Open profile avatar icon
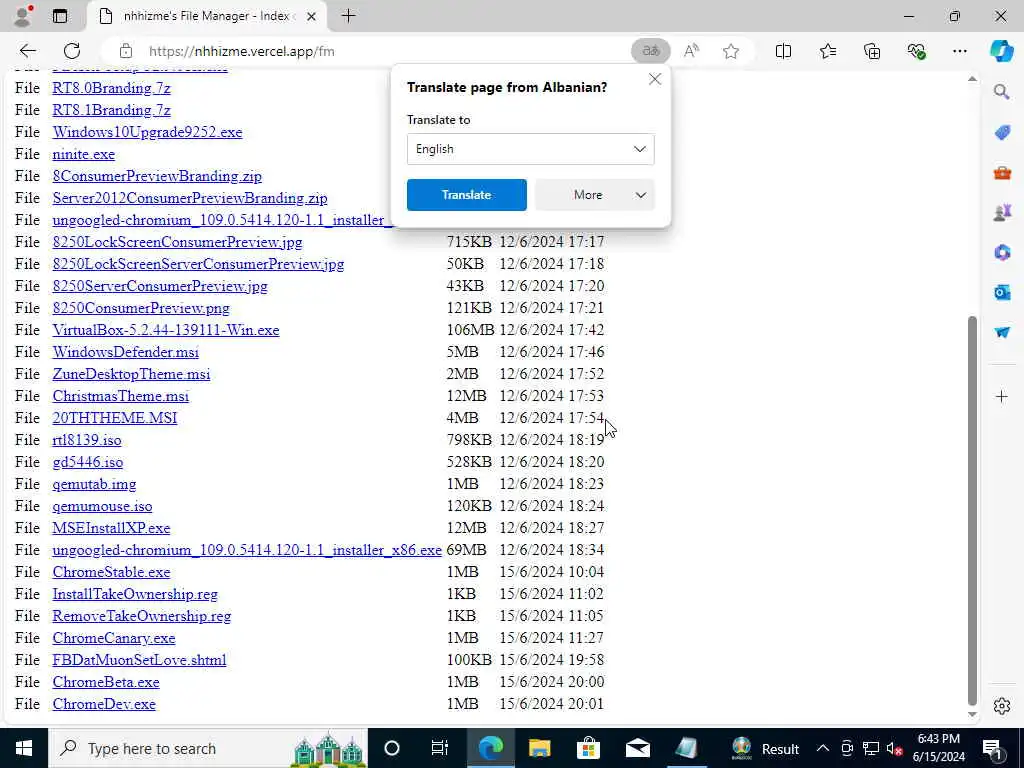This screenshot has width=1024, height=768. [23, 16]
